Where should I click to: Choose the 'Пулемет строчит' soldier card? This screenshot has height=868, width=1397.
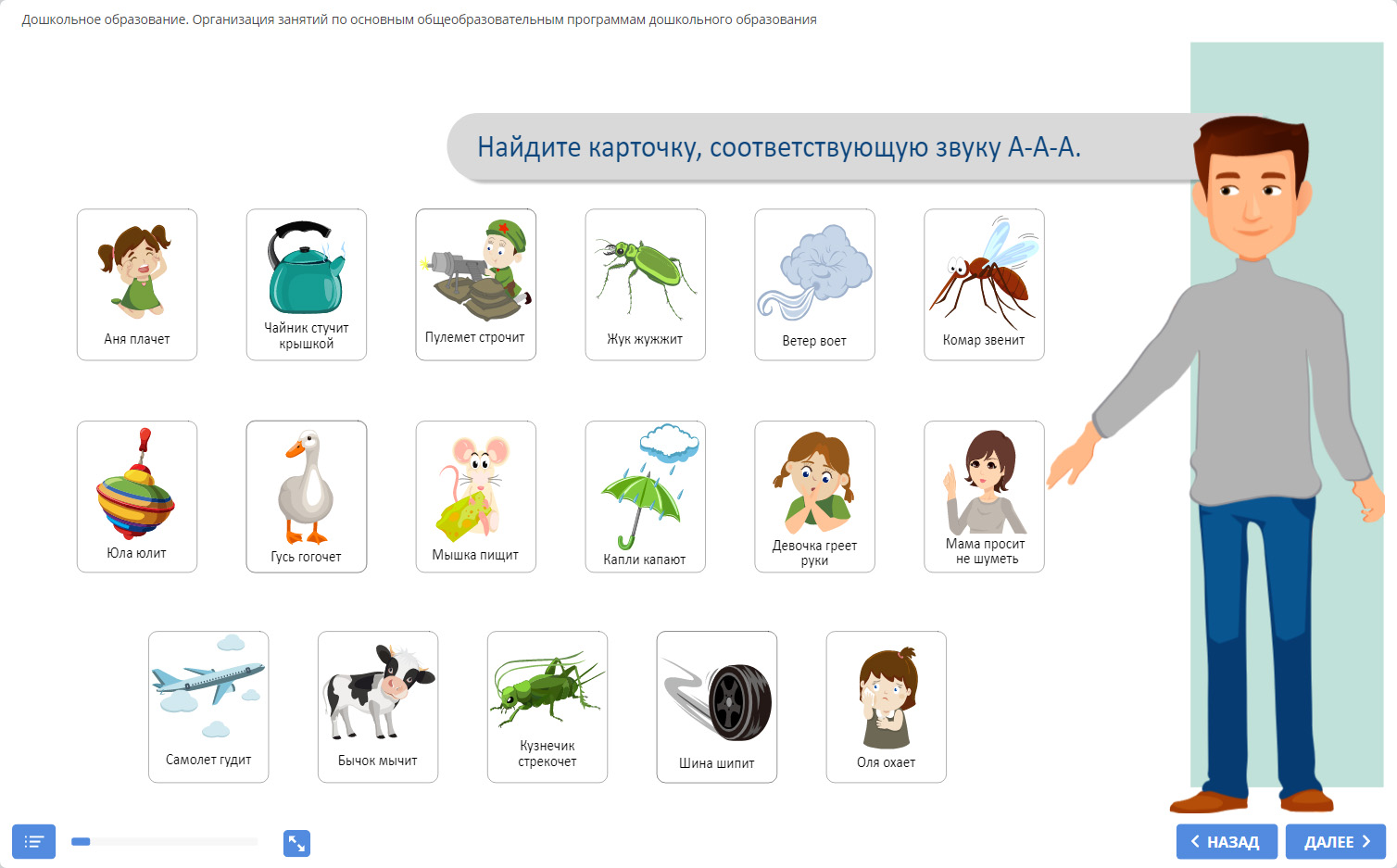point(476,284)
